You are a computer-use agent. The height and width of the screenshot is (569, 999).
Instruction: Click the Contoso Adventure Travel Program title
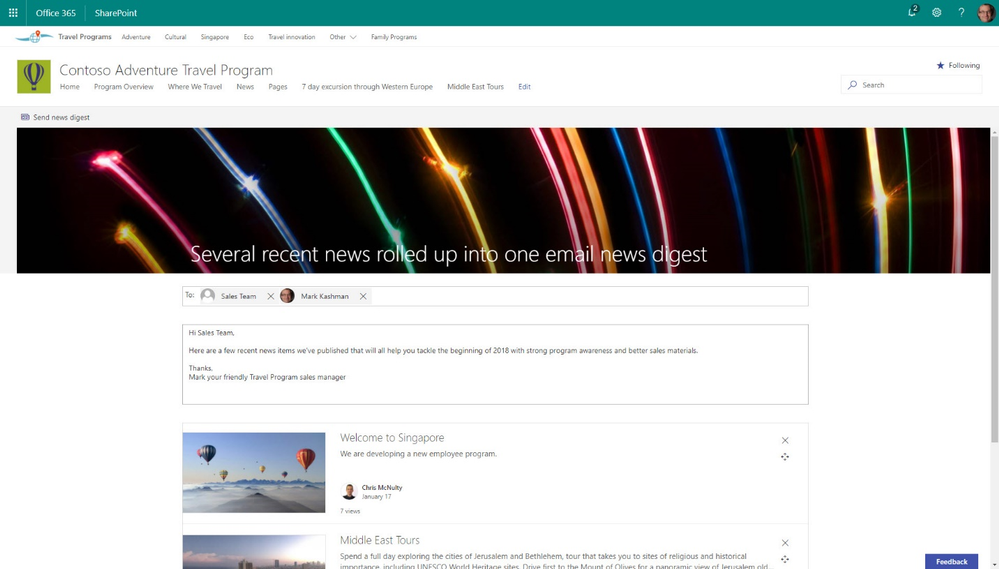[166, 70]
